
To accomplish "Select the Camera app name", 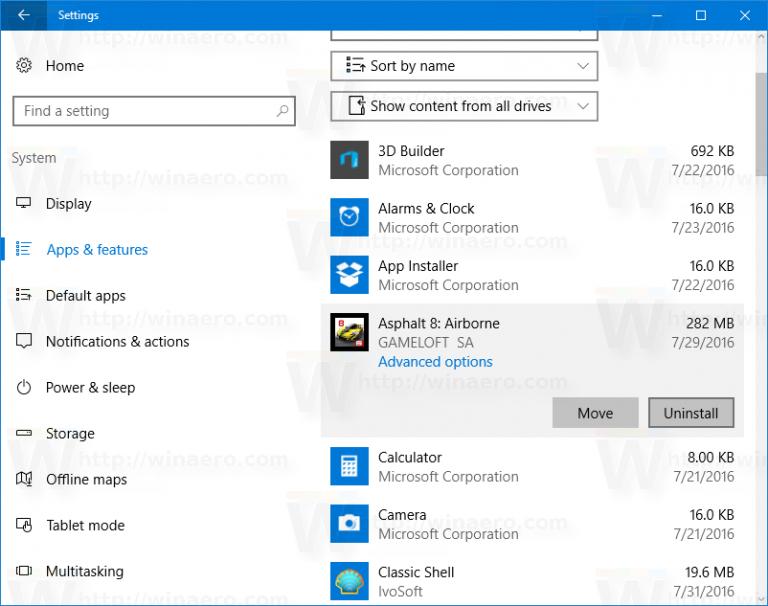I will pyautogui.click(x=402, y=515).
